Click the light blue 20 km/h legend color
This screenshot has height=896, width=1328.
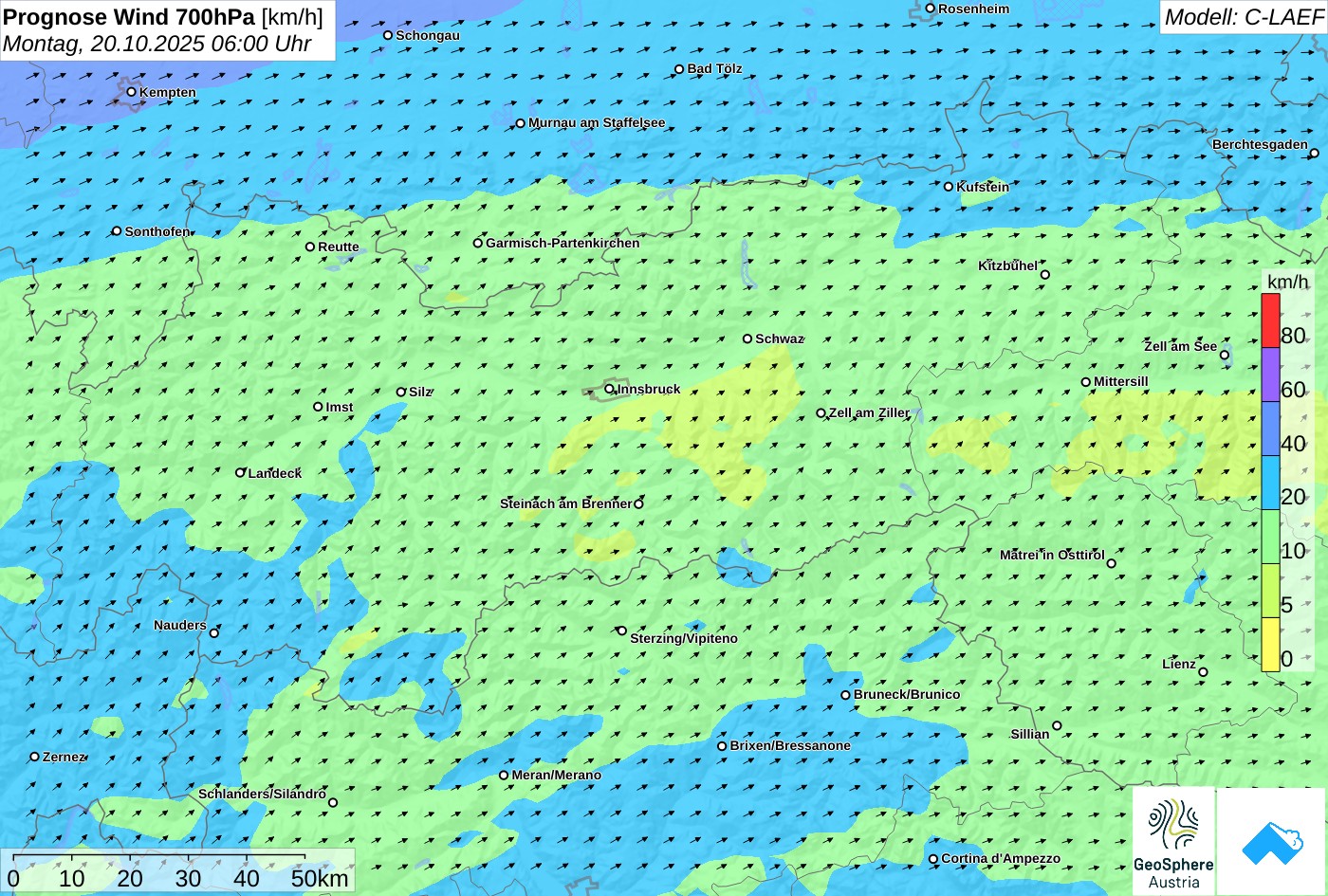point(1270,483)
